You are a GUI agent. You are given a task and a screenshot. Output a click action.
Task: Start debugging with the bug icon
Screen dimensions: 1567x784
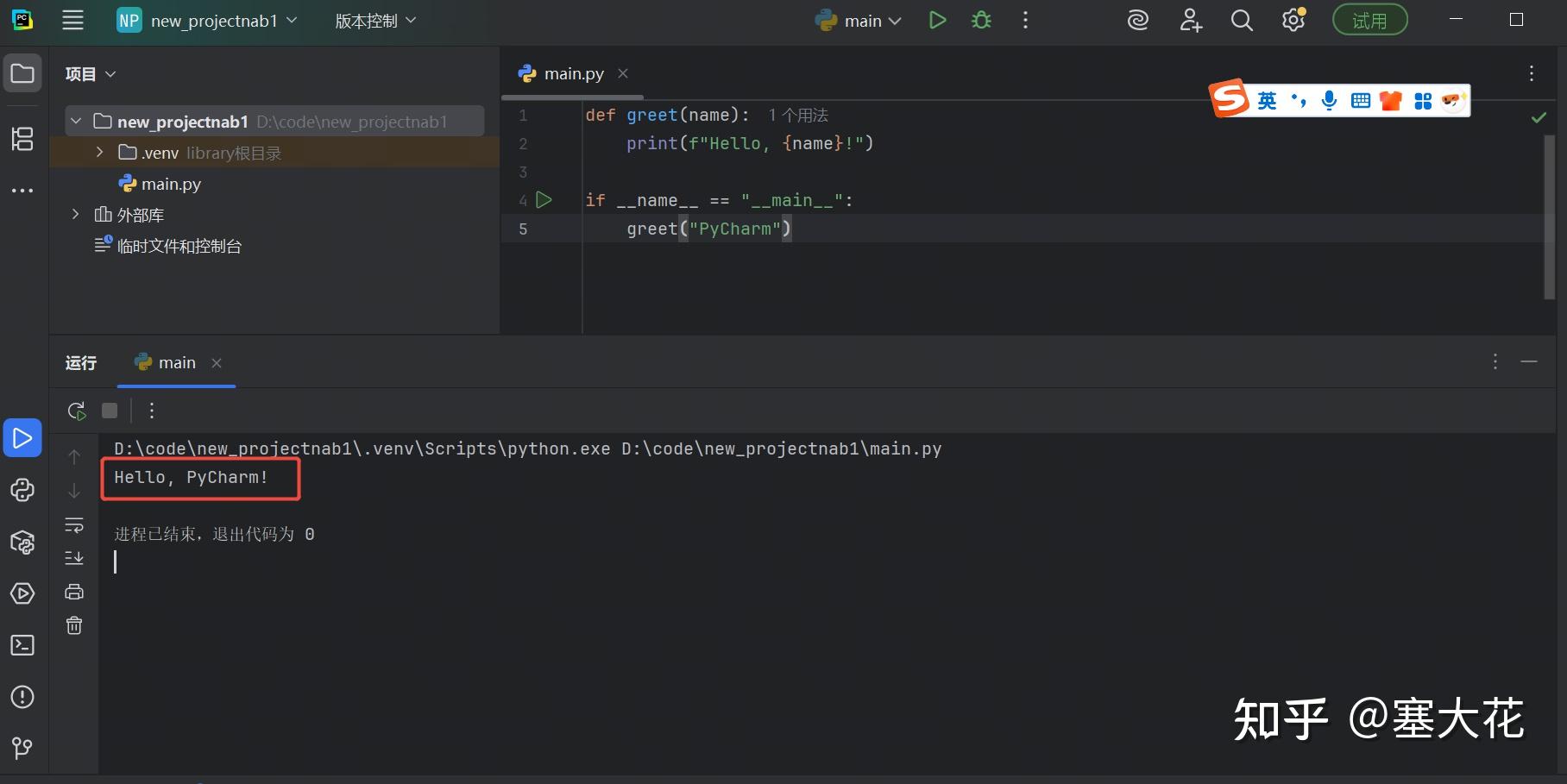[x=981, y=20]
